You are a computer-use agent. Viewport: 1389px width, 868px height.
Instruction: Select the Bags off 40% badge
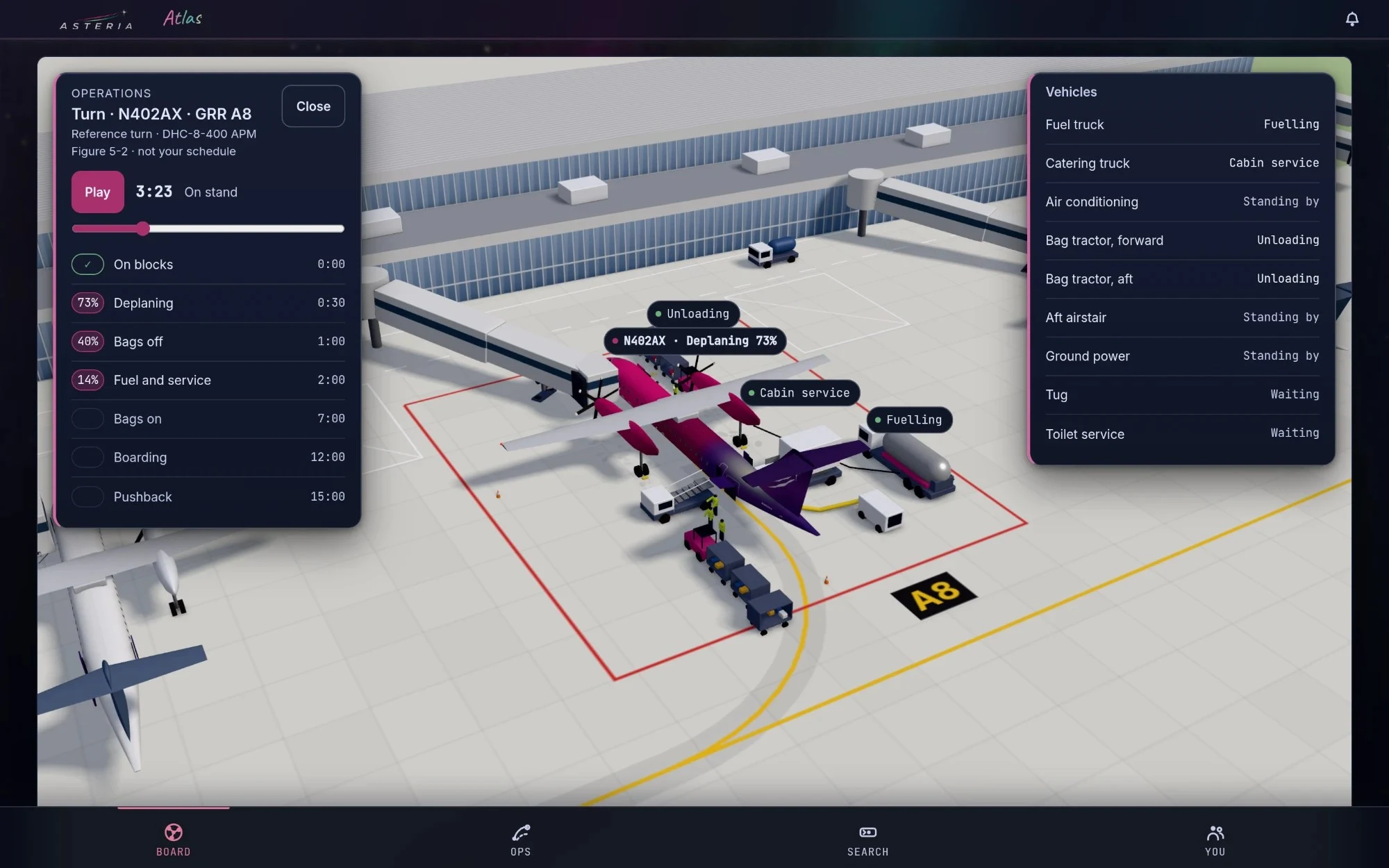click(88, 342)
